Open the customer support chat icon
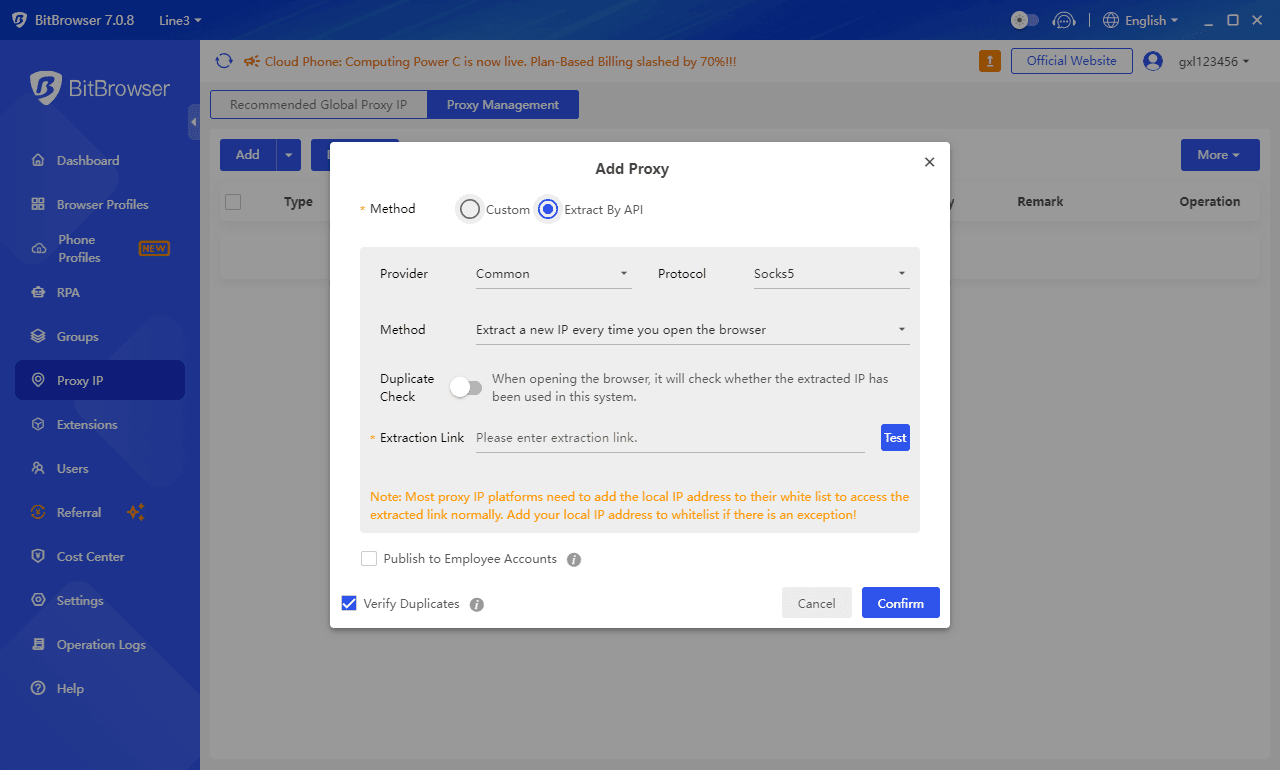This screenshot has width=1280, height=770. (1064, 20)
